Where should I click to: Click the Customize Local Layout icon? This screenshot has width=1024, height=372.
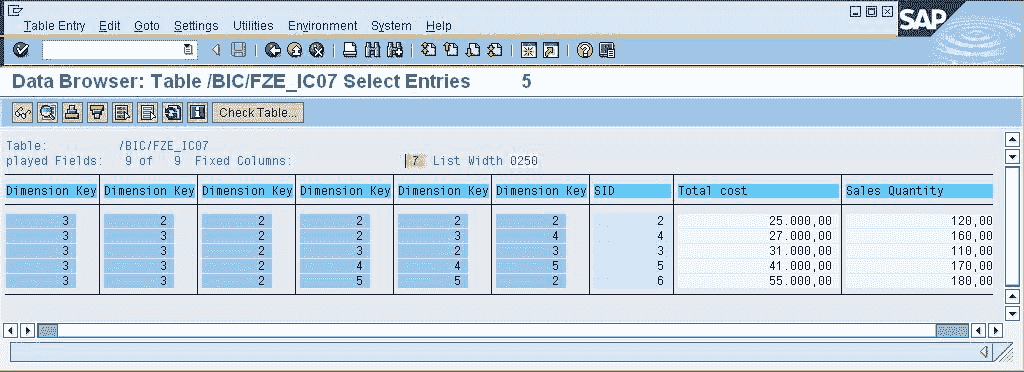click(x=607, y=50)
